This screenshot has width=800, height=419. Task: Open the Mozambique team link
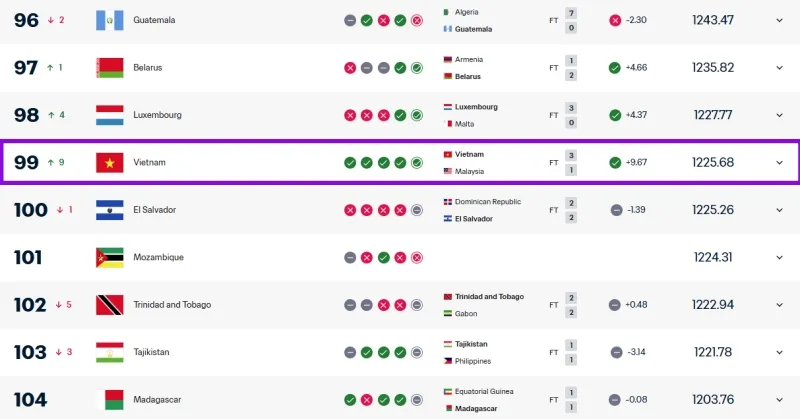158,257
